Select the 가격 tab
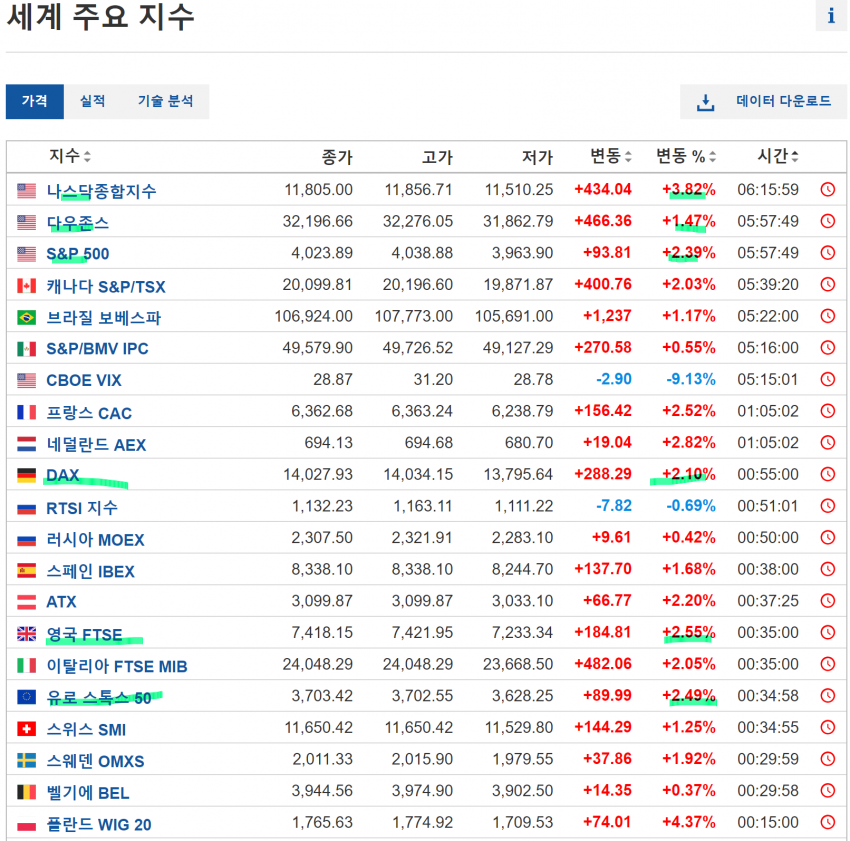This screenshot has height=841, width=850. pos(35,101)
